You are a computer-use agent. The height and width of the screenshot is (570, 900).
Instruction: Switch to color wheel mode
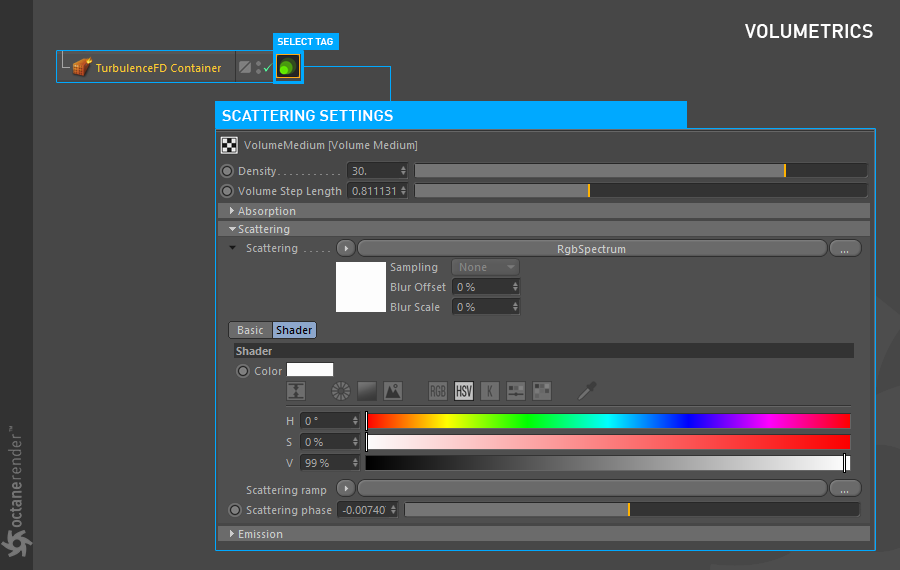pyautogui.click(x=341, y=391)
